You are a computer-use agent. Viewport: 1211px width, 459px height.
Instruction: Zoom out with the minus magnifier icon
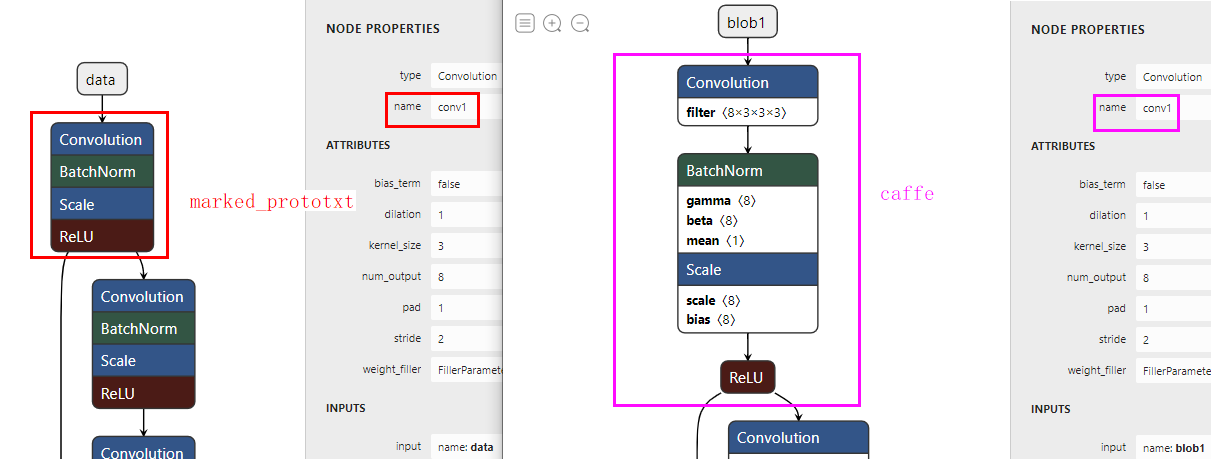580,23
